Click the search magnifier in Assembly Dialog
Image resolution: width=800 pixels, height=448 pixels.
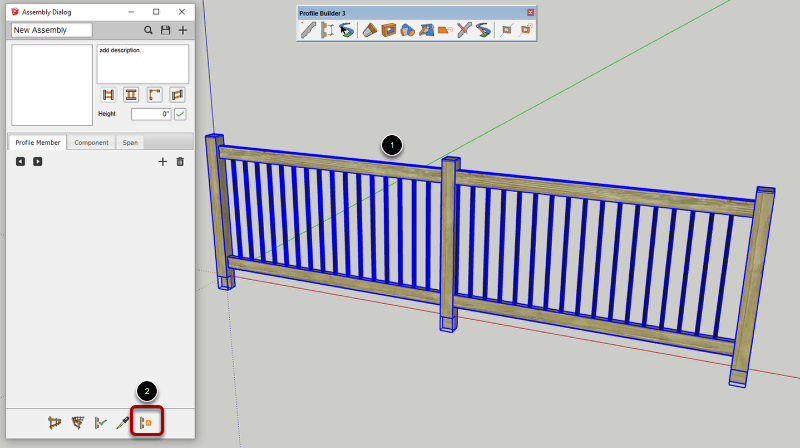pyautogui.click(x=149, y=31)
